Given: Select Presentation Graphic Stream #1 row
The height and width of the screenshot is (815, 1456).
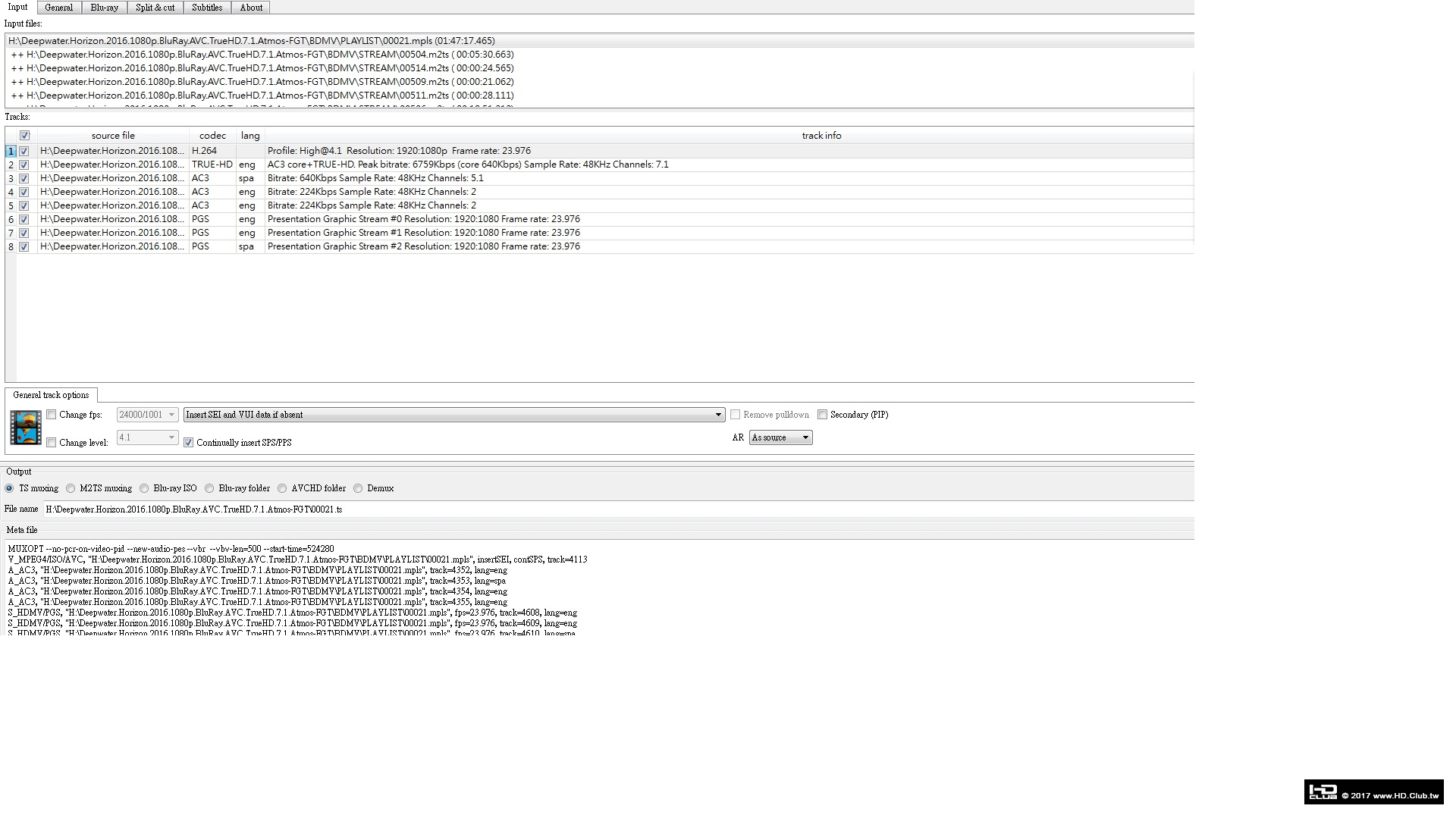Looking at the screenshot, I should (x=599, y=233).
